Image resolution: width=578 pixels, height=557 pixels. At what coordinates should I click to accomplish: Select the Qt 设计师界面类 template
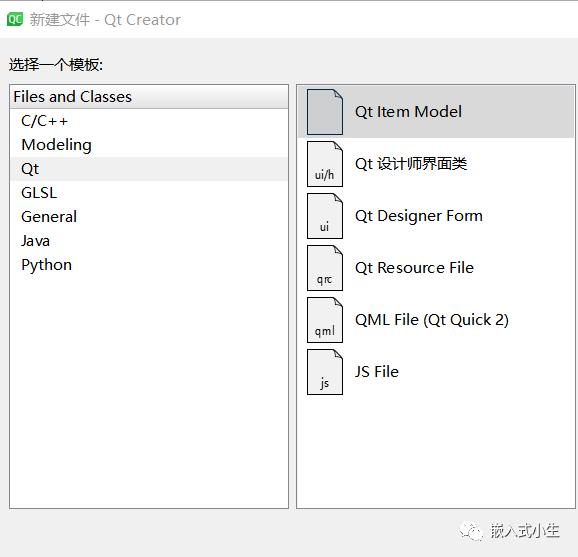click(x=436, y=164)
